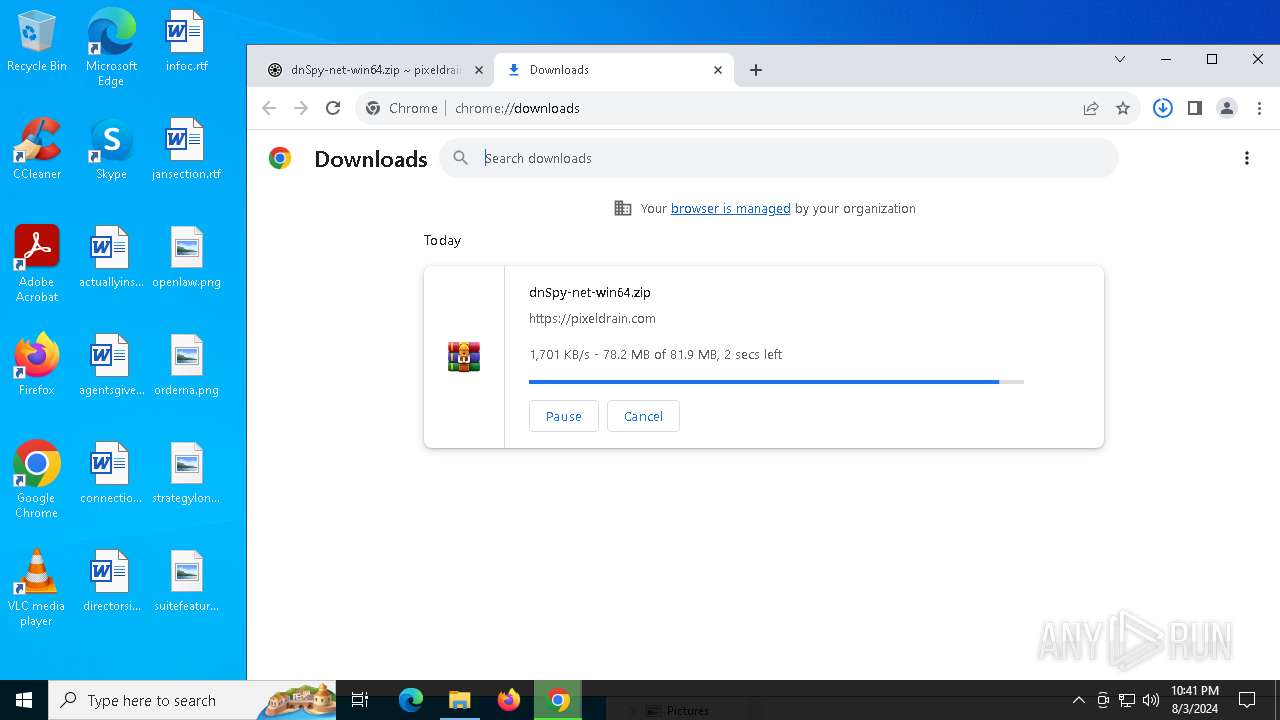1280x720 pixels.
Task: Select the jansection.rtf desktop file
Action: coord(186,150)
